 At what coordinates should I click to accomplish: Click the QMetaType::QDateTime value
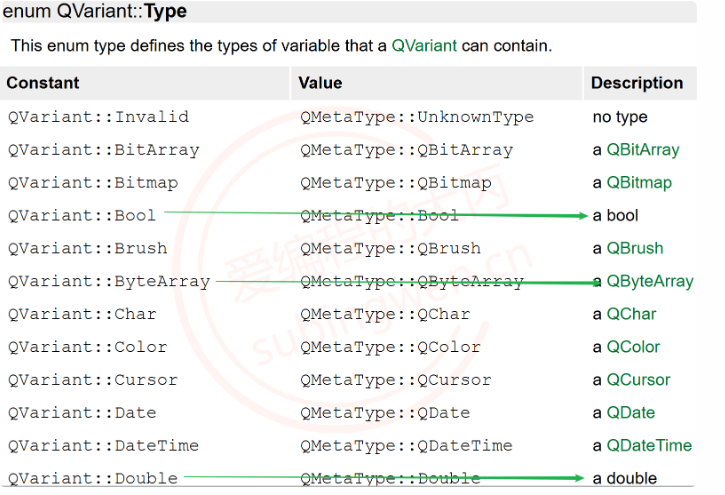[x=406, y=446]
